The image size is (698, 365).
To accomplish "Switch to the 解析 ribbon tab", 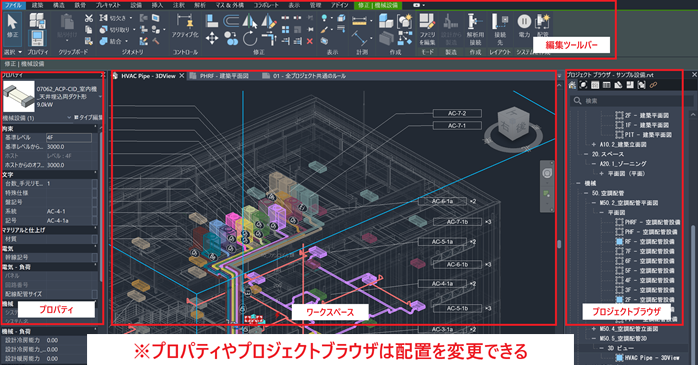I will 200,5.
